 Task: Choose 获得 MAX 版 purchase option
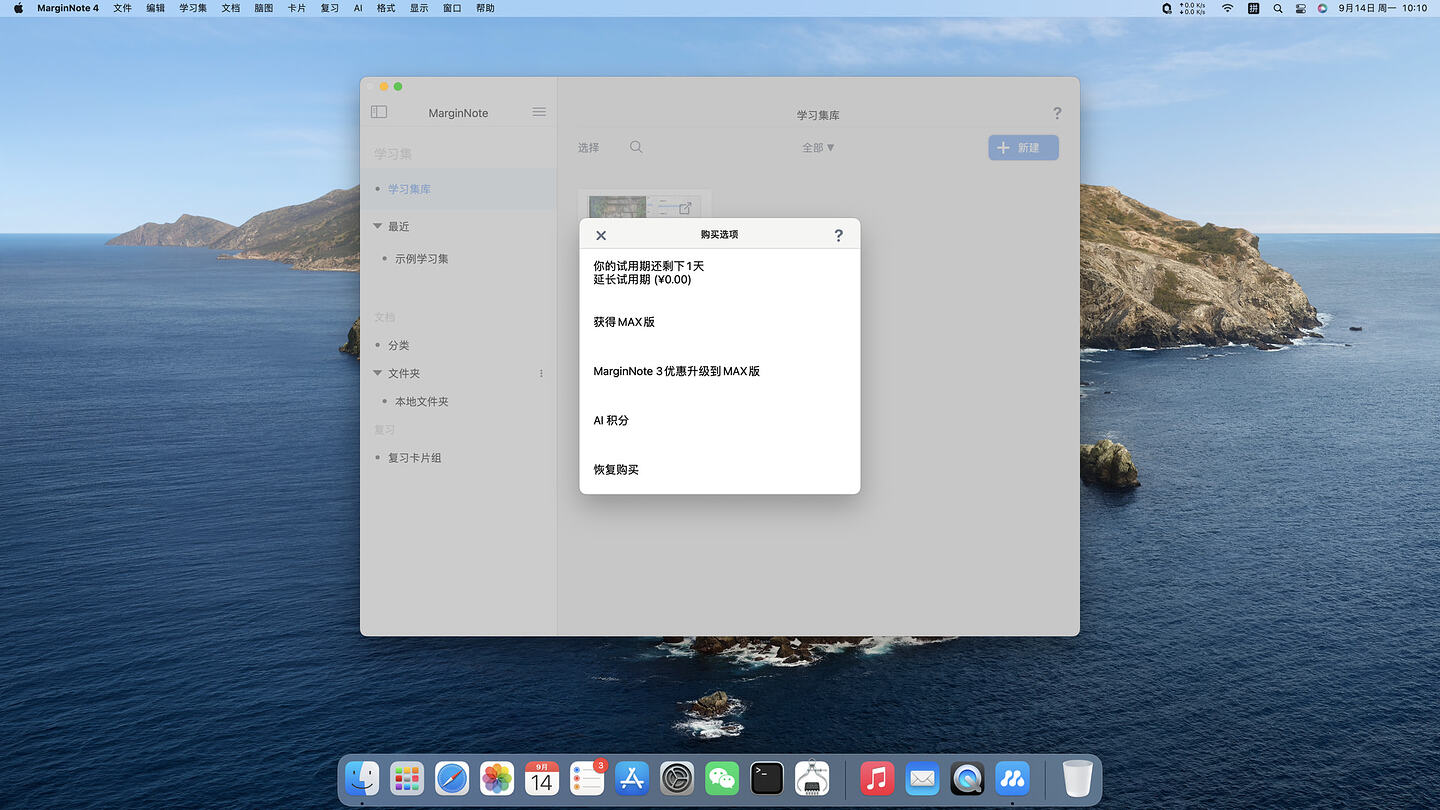click(624, 322)
